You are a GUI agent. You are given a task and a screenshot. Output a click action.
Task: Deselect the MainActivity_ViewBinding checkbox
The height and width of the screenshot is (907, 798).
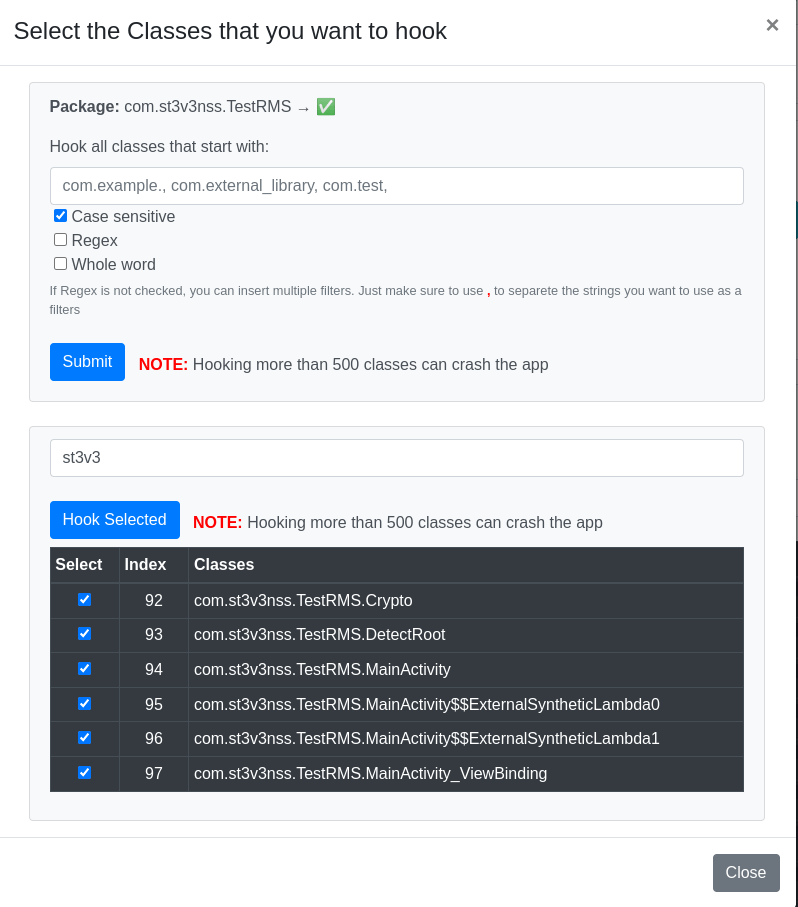(x=85, y=773)
